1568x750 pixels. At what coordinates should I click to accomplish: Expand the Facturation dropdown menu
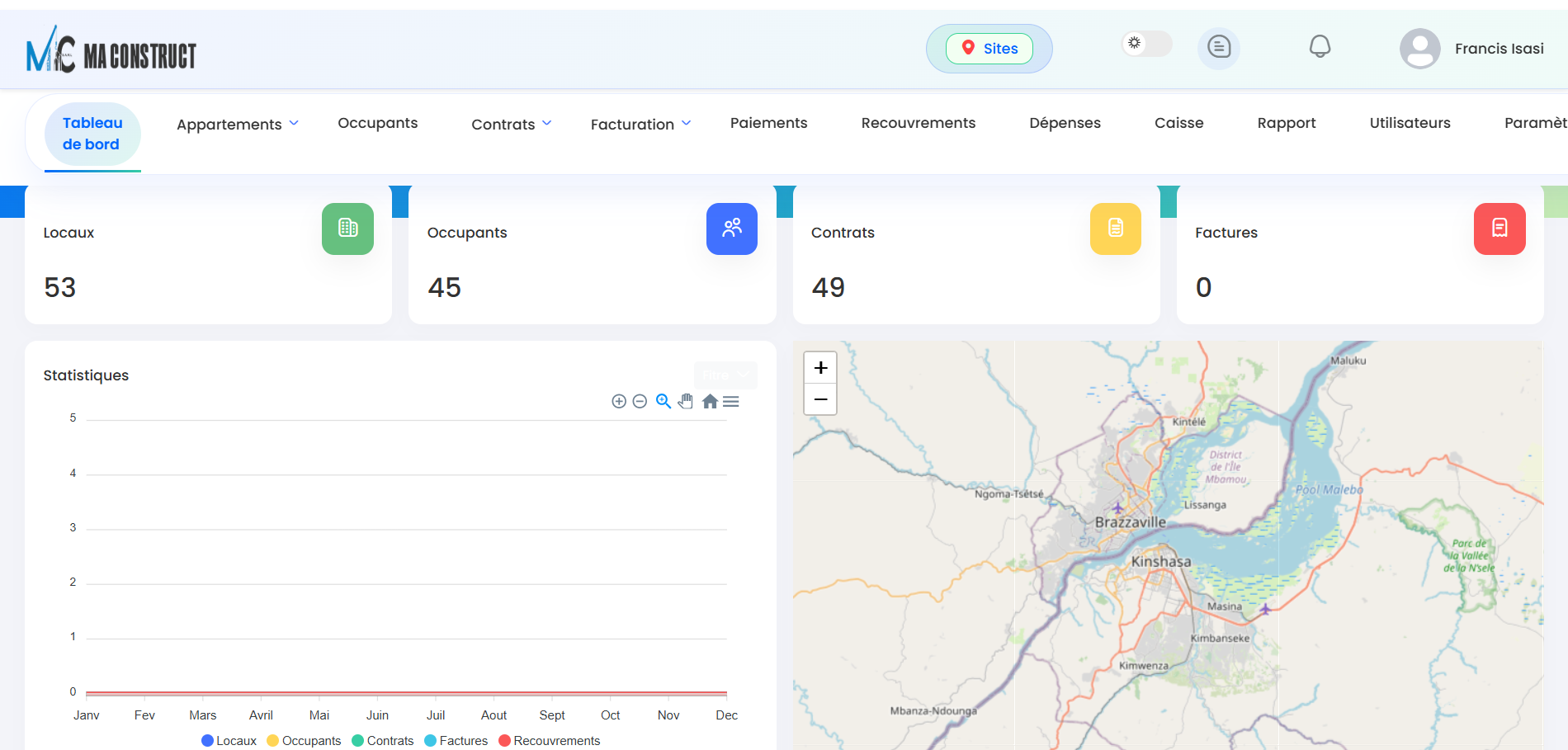tap(640, 125)
